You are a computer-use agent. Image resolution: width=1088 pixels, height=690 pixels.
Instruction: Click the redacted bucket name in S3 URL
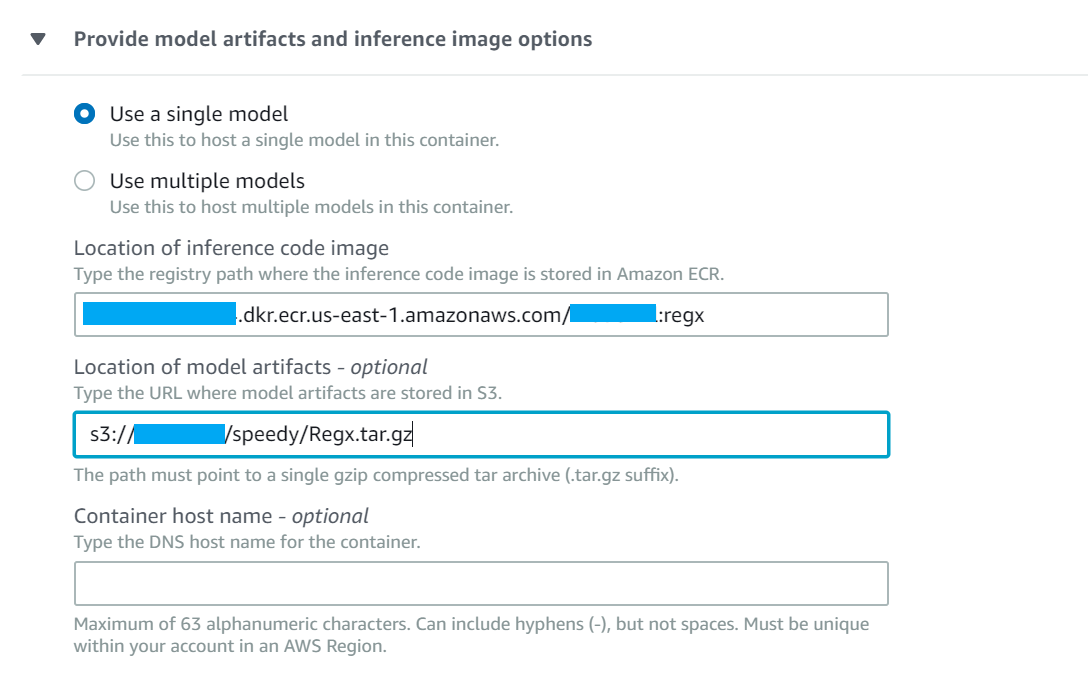point(180,435)
